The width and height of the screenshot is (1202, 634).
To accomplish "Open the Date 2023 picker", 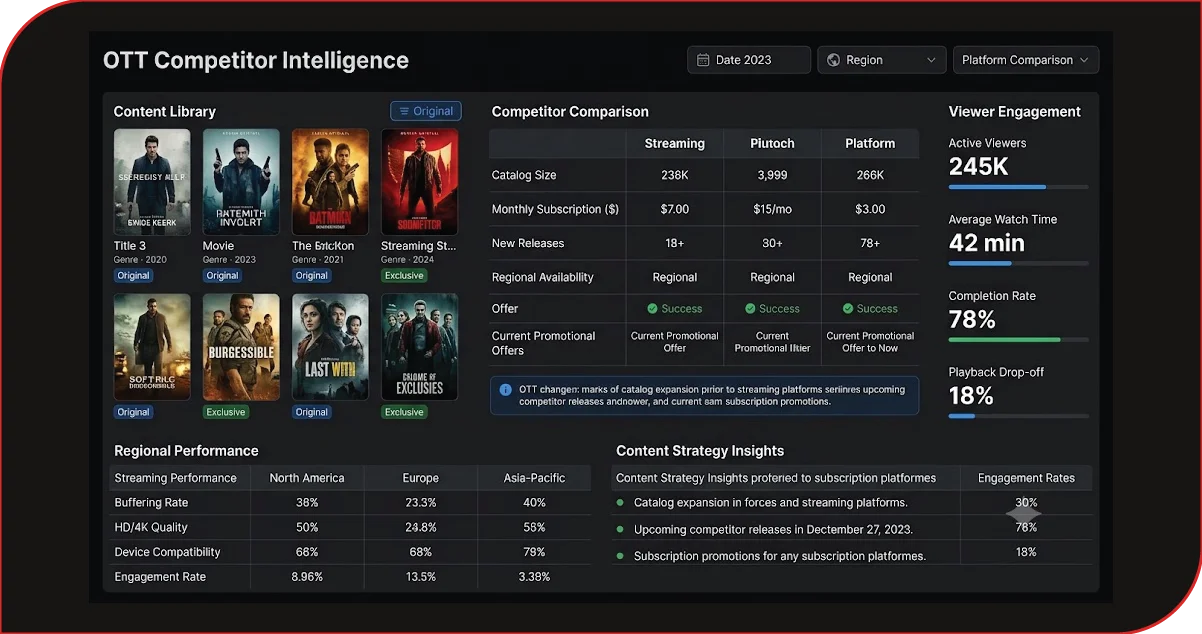I will point(749,60).
